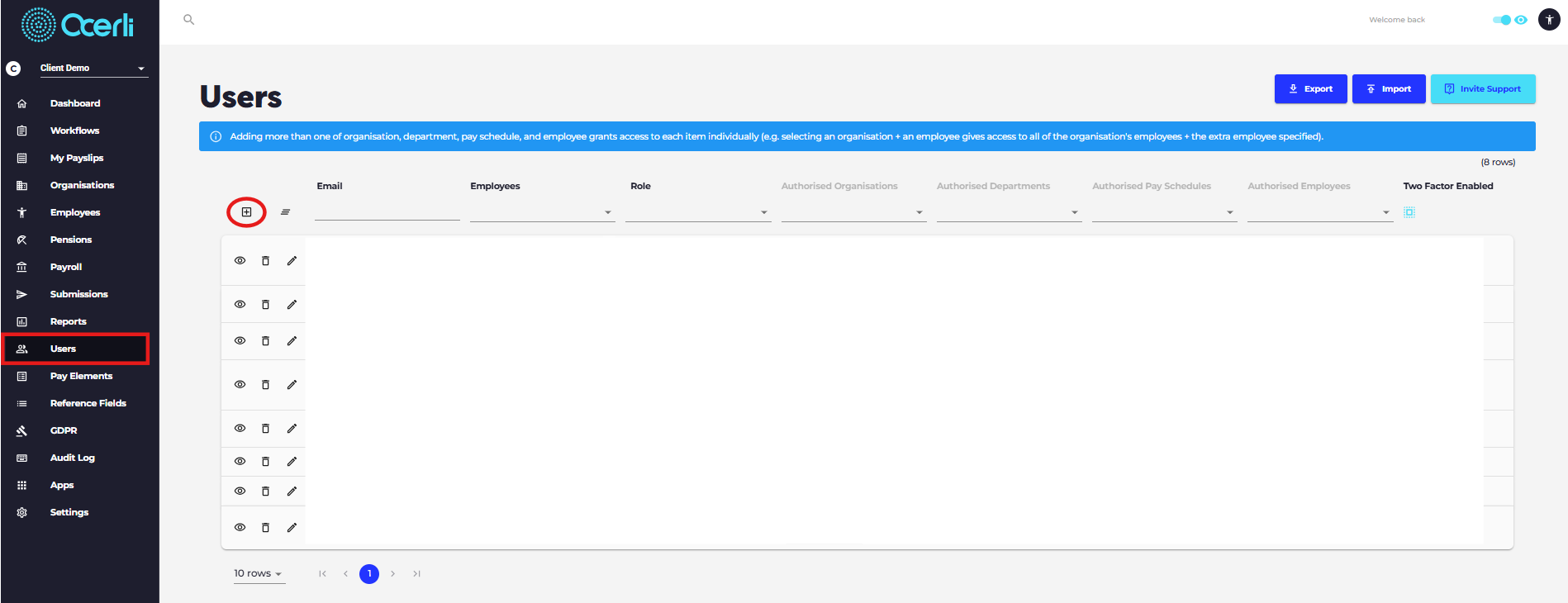View the fourth user row
The image size is (1568, 603).
tap(240, 385)
